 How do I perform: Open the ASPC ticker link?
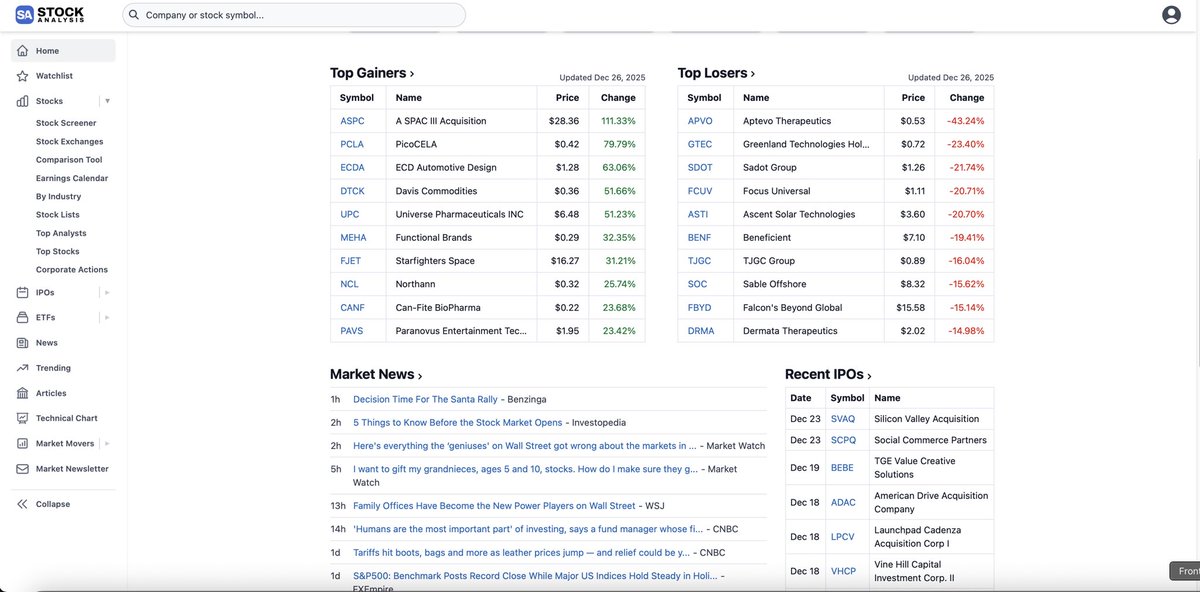pos(352,121)
